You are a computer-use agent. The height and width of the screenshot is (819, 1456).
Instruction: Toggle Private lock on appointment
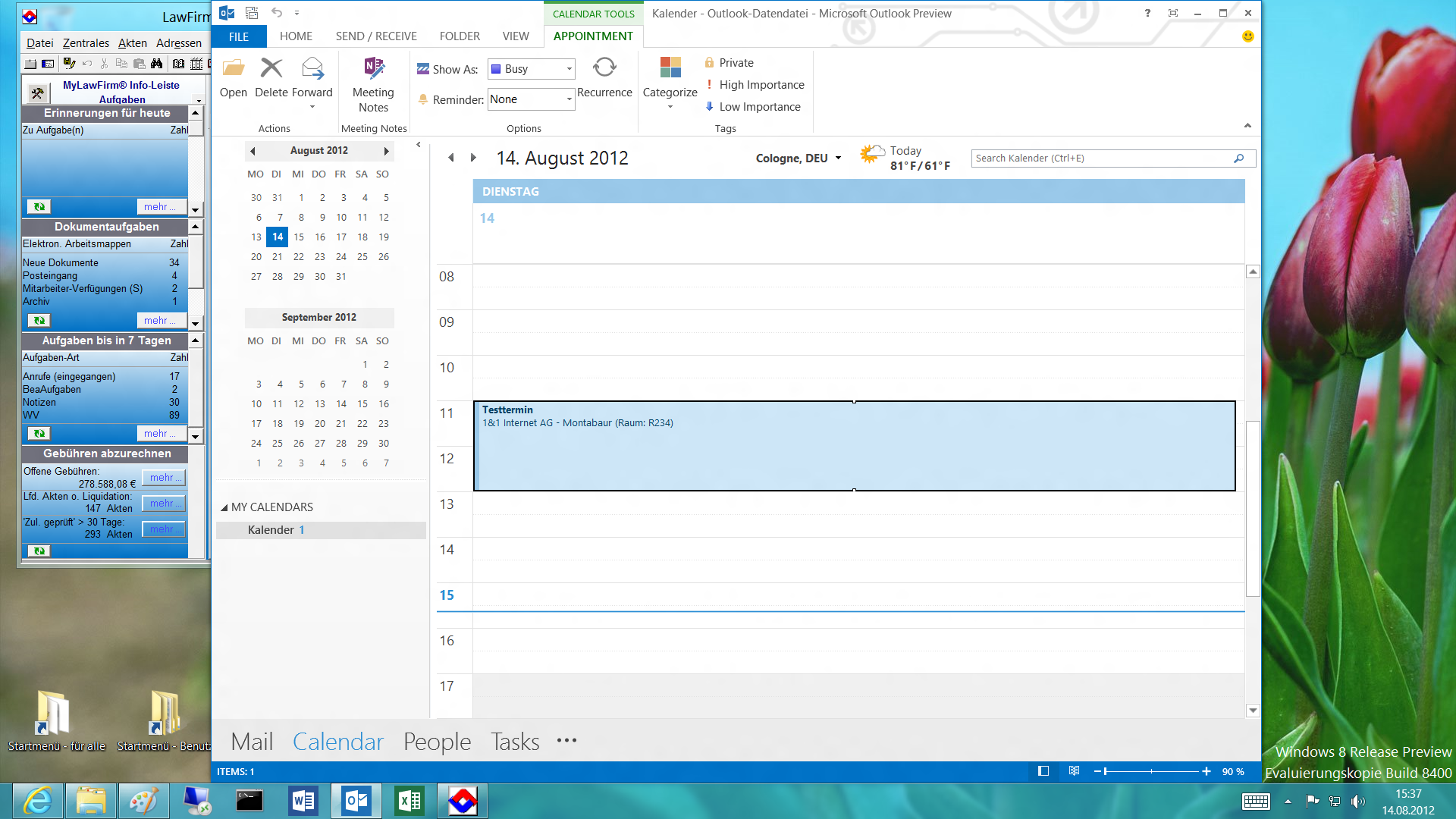729,63
